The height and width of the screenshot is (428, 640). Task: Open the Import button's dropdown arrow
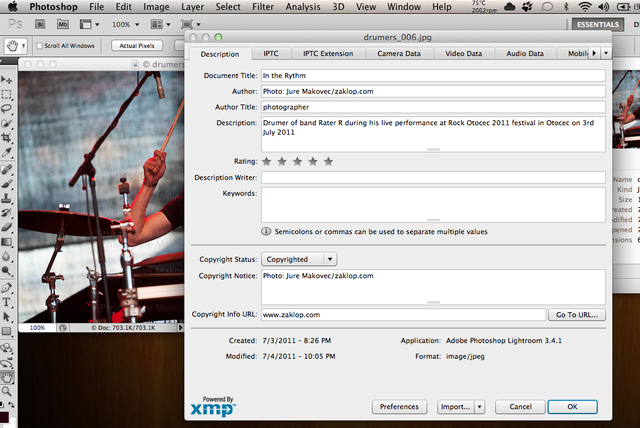(x=480, y=407)
